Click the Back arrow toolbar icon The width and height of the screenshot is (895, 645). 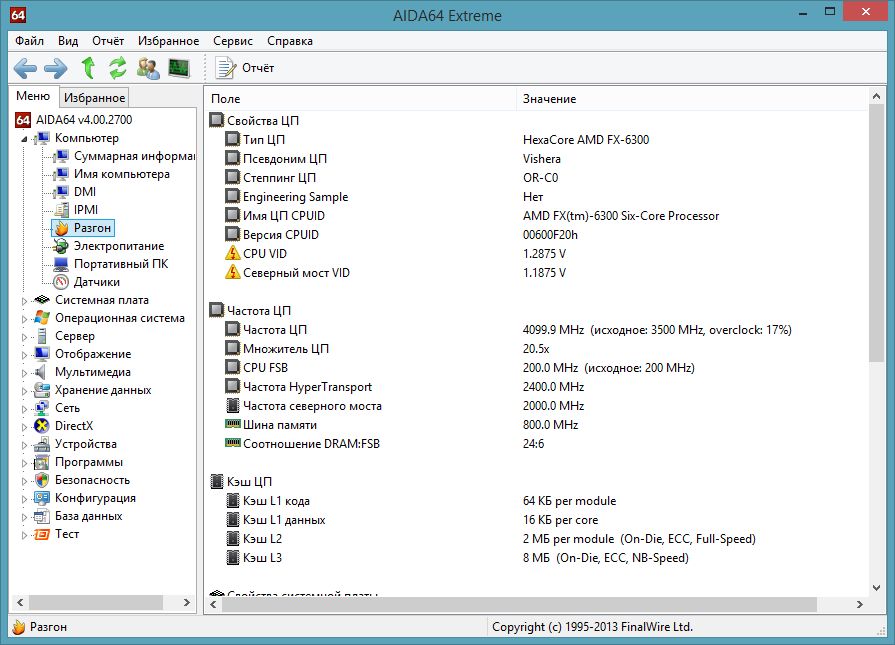pyautogui.click(x=25, y=68)
